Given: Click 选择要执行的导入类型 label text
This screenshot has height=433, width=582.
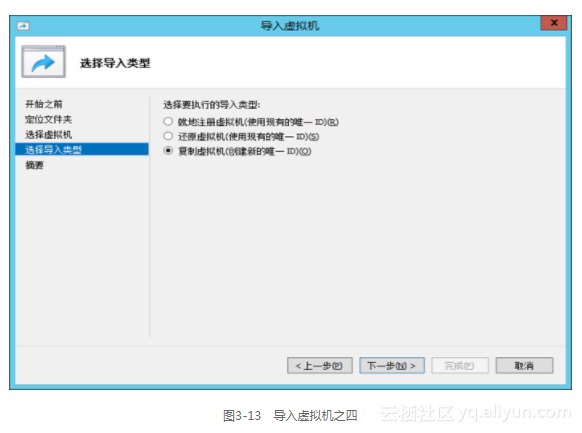Looking at the screenshot, I should click(x=212, y=105).
